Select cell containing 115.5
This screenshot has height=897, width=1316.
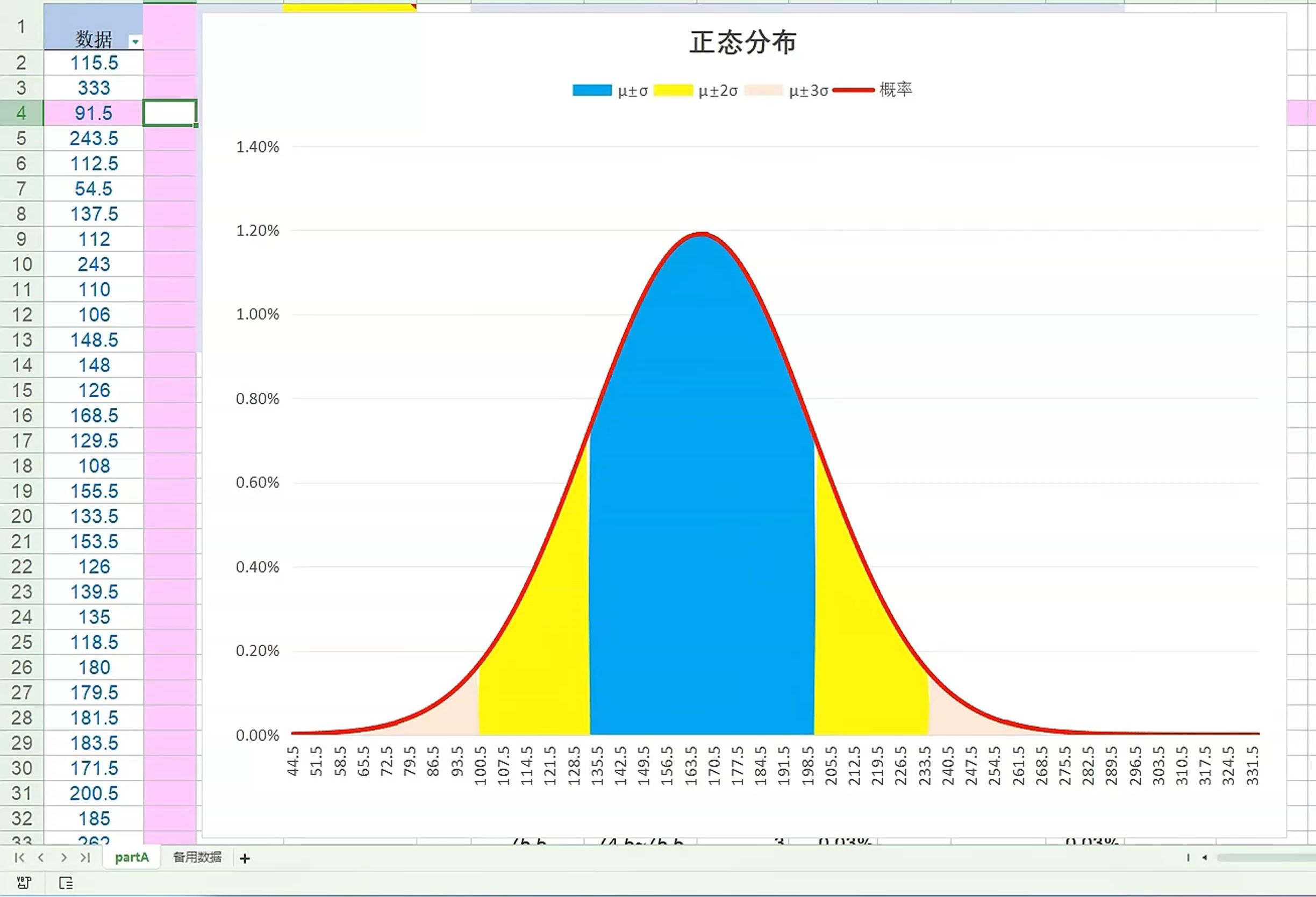pos(94,63)
